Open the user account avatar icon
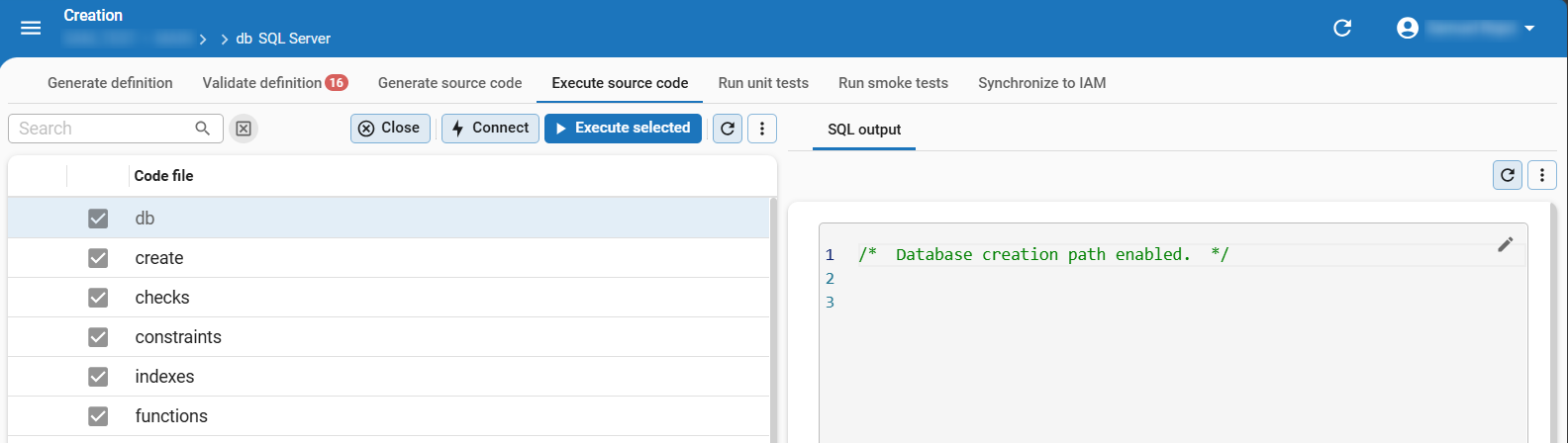The image size is (1568, 443). 1408,28
